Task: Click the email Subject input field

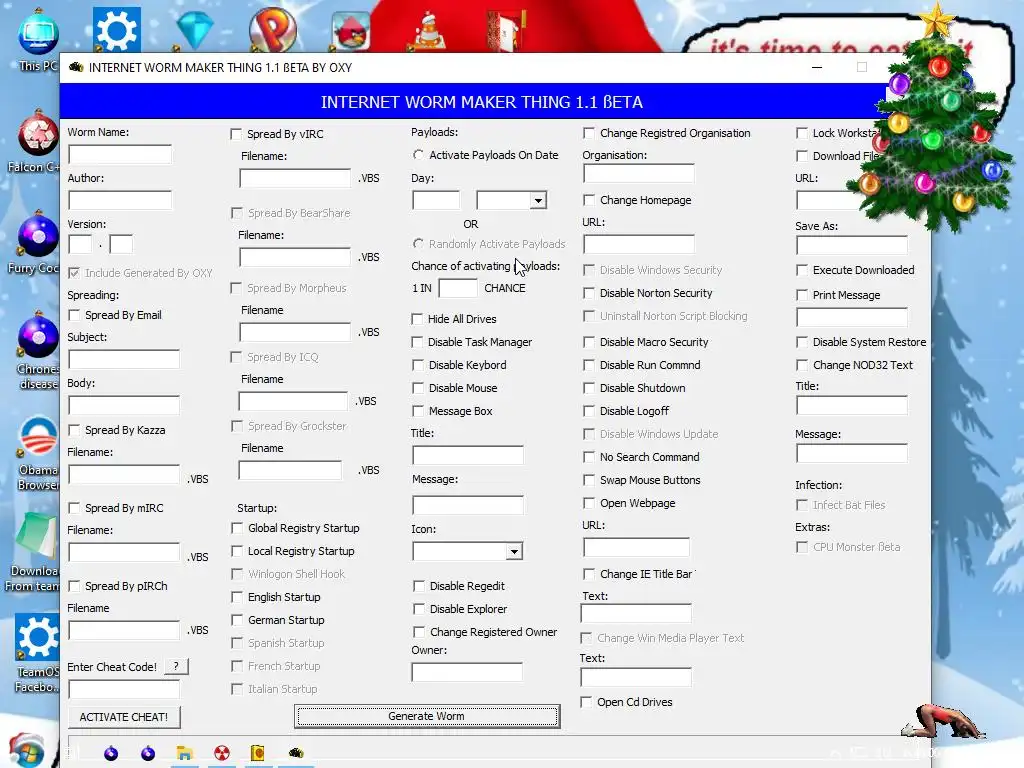Action: coord(124,359)
